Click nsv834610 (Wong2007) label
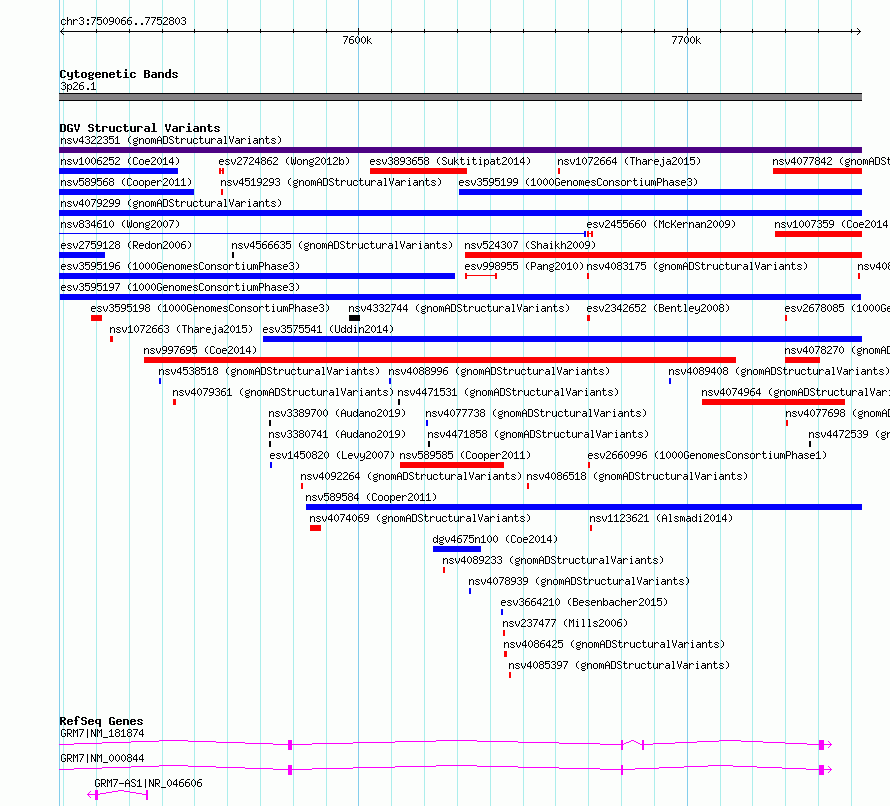This screenshot has width=890, height=806. [x=120, y=224]
